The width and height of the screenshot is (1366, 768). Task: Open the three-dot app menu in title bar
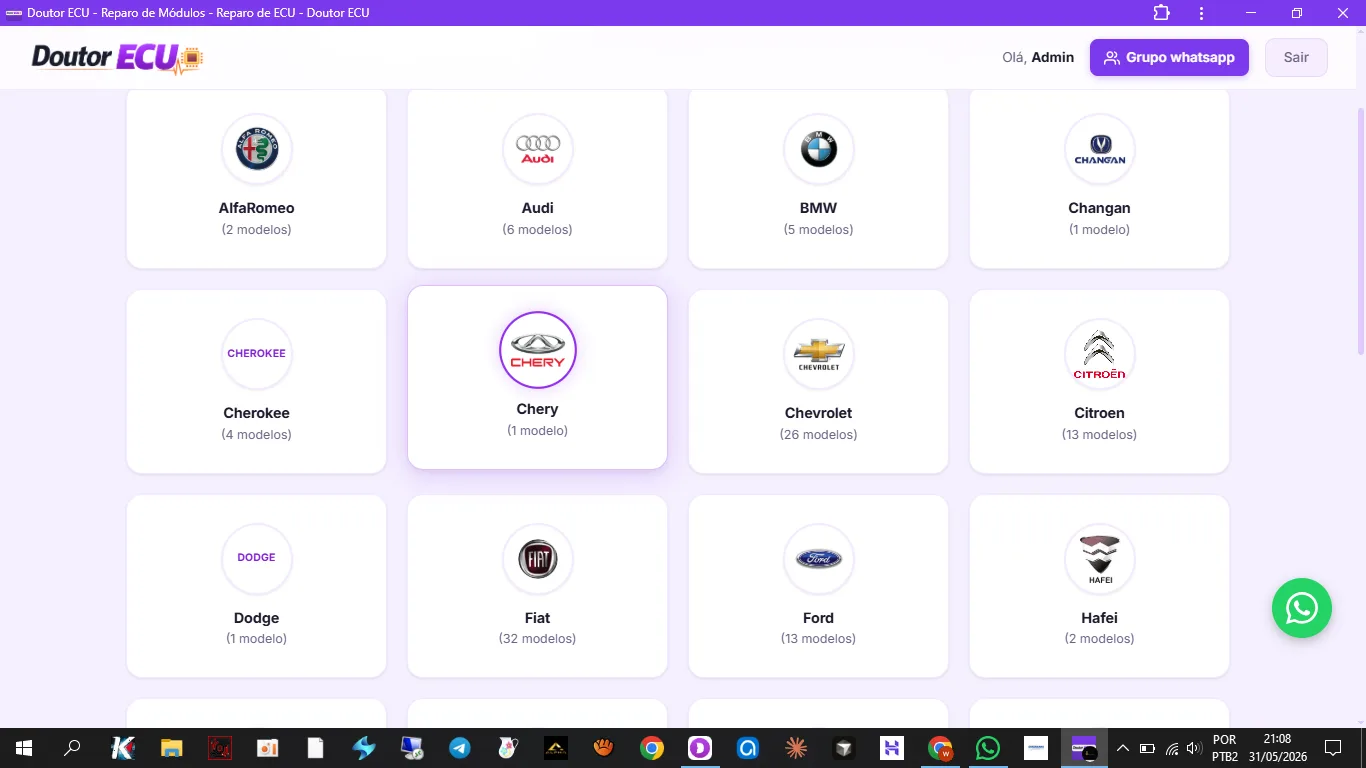tap(1201, 13)
